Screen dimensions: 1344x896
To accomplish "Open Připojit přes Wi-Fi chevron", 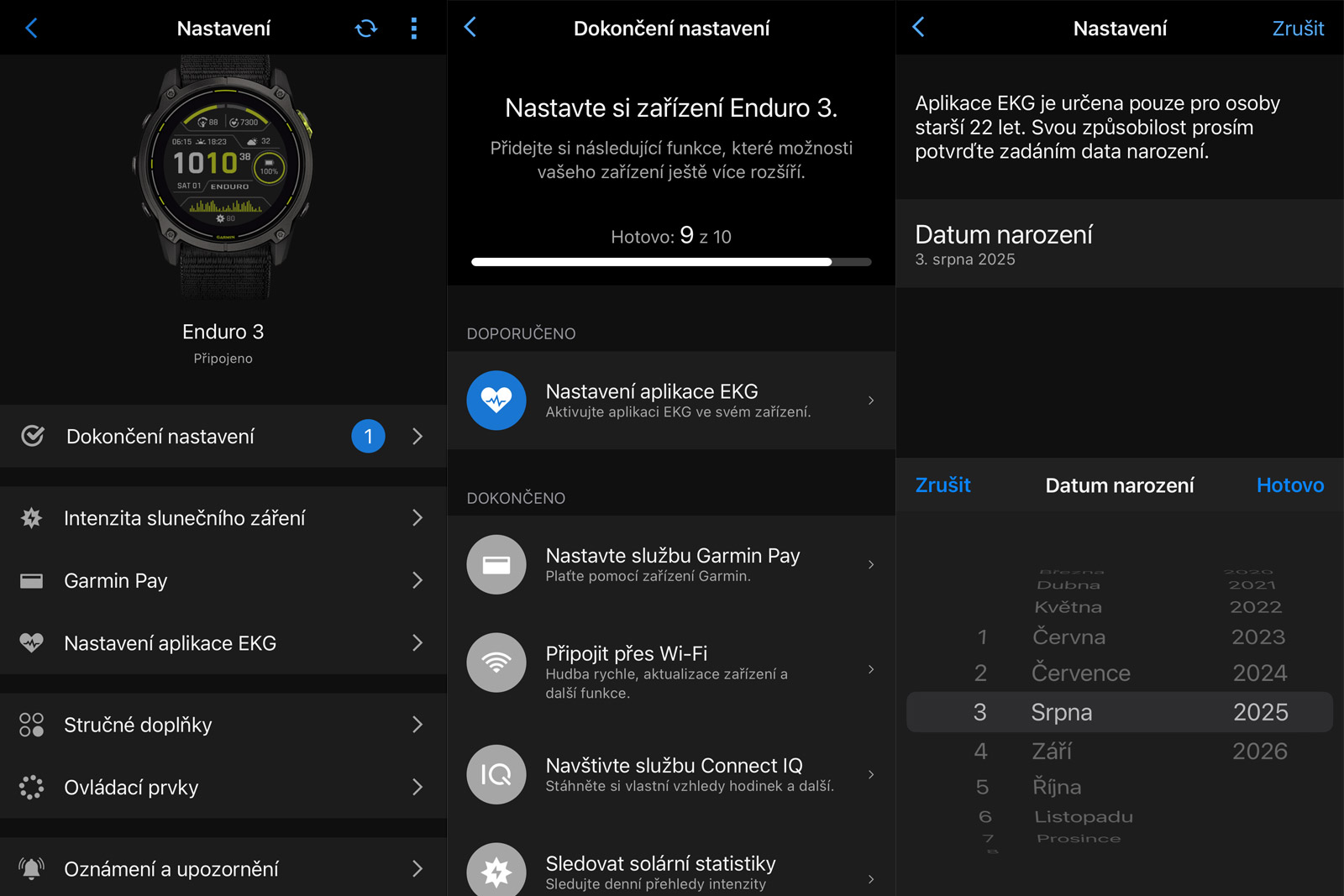I will pyautogui.click(x=871, y=669).
